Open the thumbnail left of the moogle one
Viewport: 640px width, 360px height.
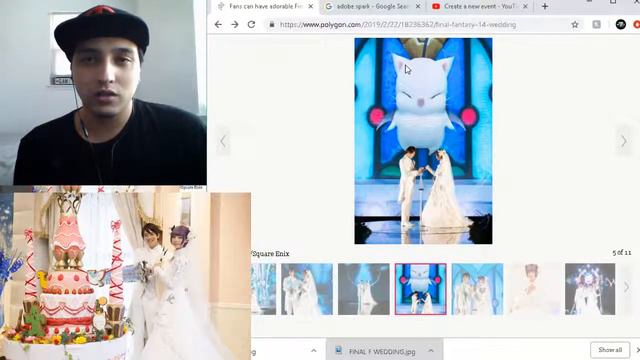[364, 289]
